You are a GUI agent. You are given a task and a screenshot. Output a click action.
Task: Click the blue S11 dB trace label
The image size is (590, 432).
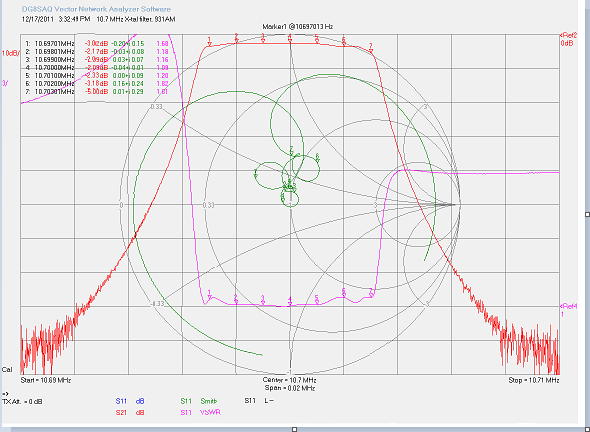pyautogui.click(x=130, y=401)
